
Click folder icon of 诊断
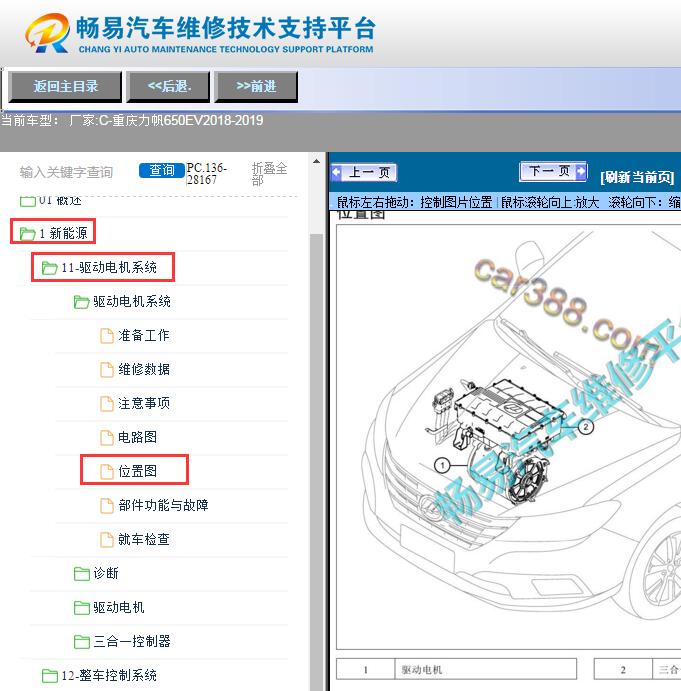(x=82, y=574)
